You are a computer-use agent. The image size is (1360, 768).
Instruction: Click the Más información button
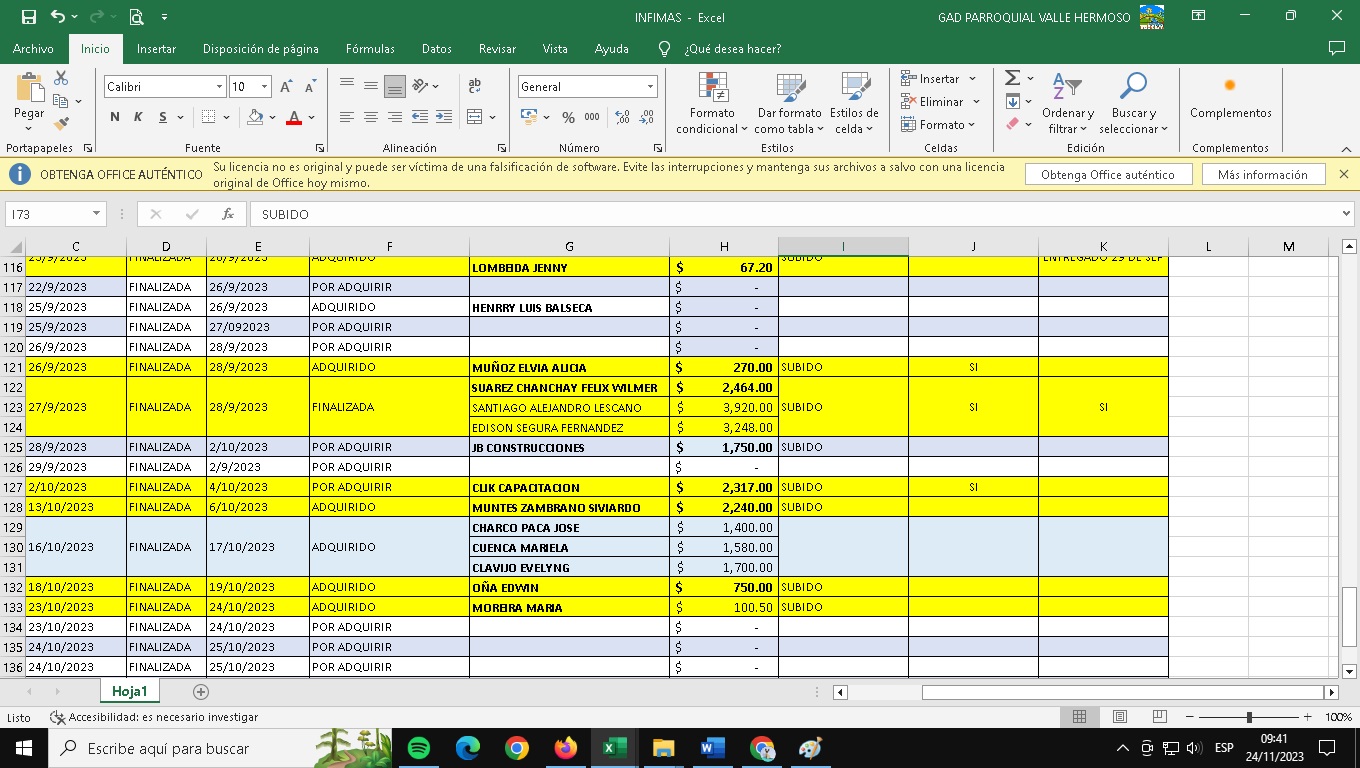(1262, 174)
